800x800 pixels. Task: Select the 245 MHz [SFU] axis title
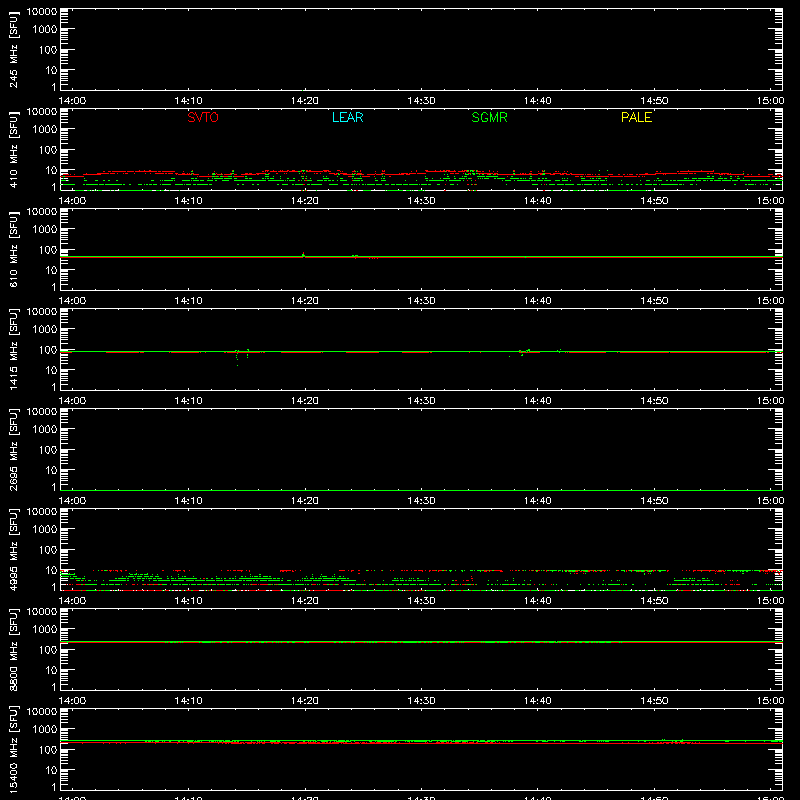[14, 50]
